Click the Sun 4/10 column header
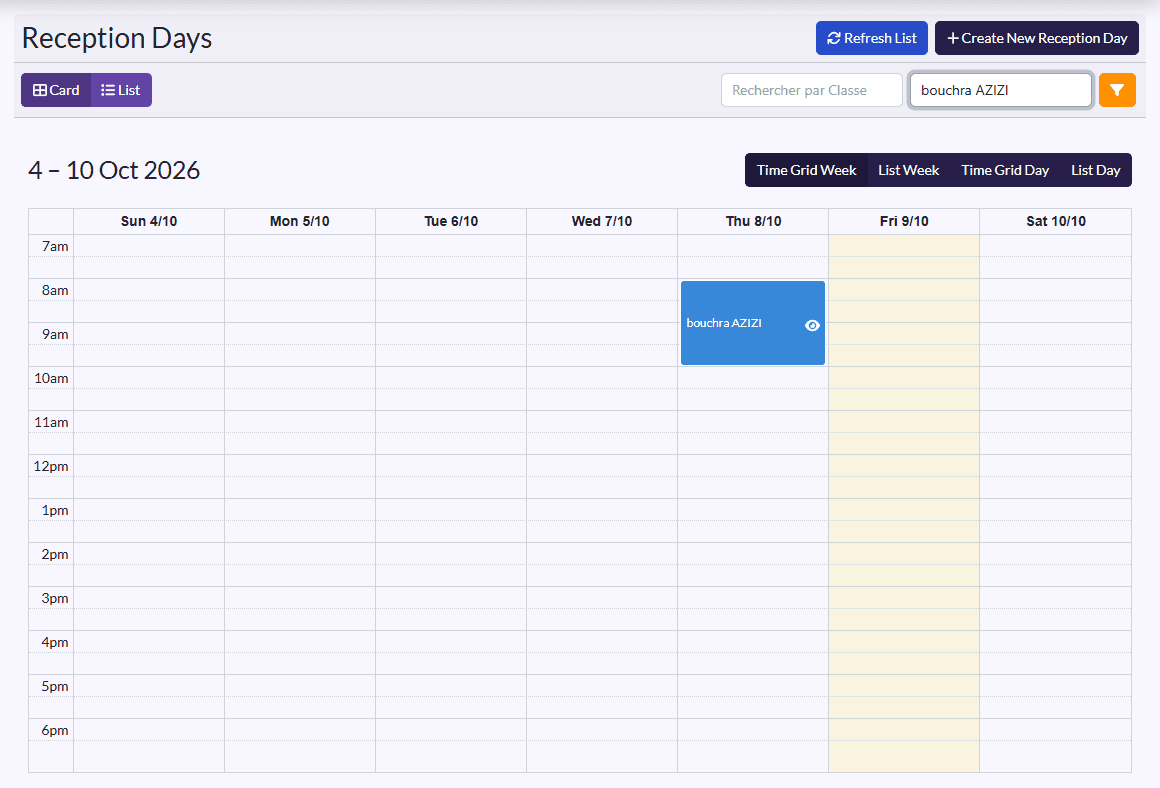 149,221
